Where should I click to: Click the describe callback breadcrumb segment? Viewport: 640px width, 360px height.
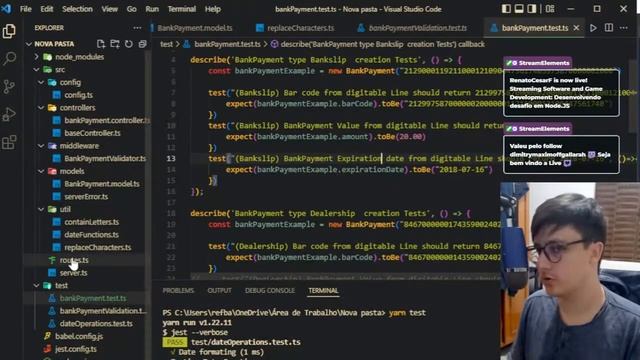(382, 44)
